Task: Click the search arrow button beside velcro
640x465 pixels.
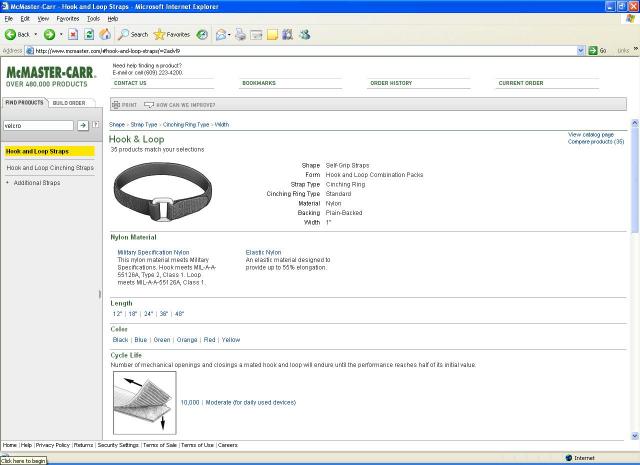Action: pyautogui.click(x=84, y=125)
